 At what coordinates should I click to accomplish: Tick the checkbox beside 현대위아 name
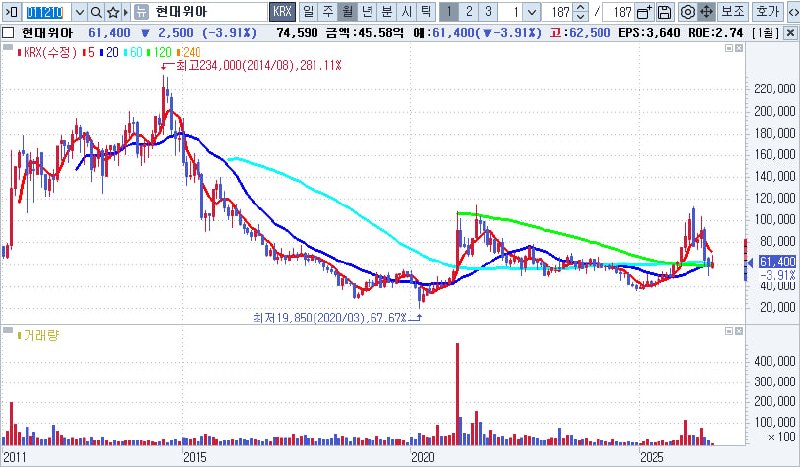click(x=8, y=33)
